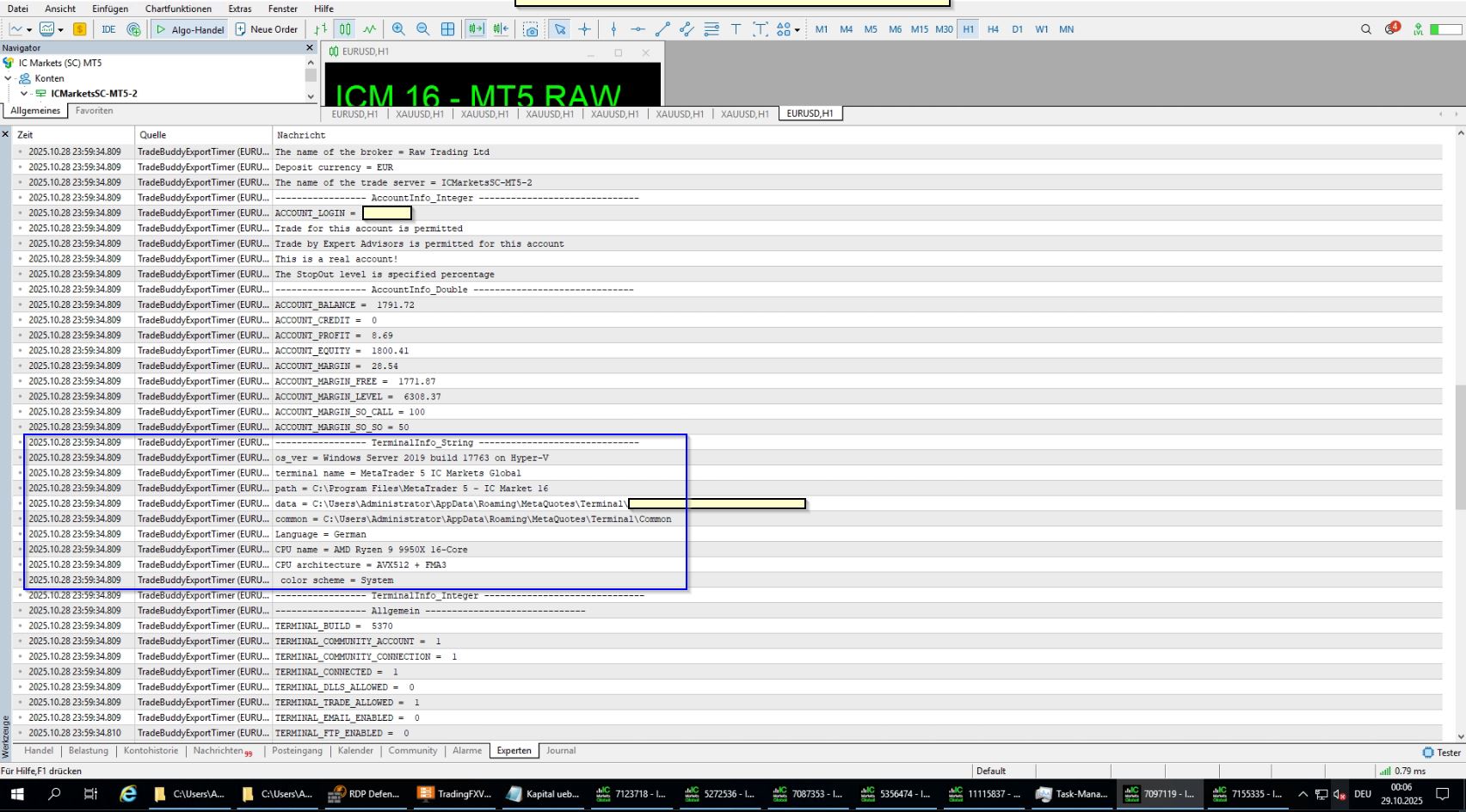Zoom in the chart
This screenshot has width=1466, height=812.
(398, 29)
